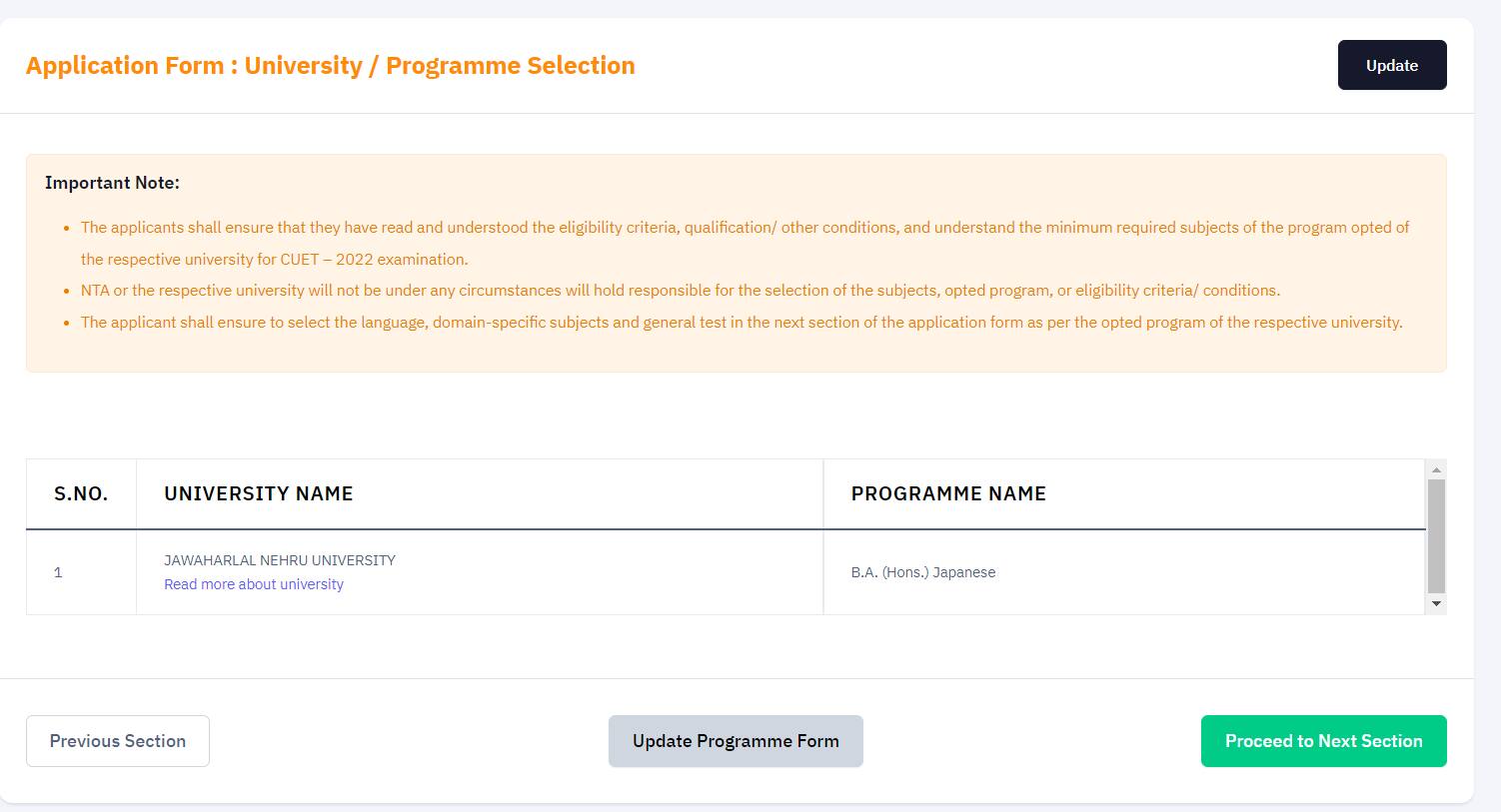
Task: Open Read more about university link
Action: [x=253, y=583]
